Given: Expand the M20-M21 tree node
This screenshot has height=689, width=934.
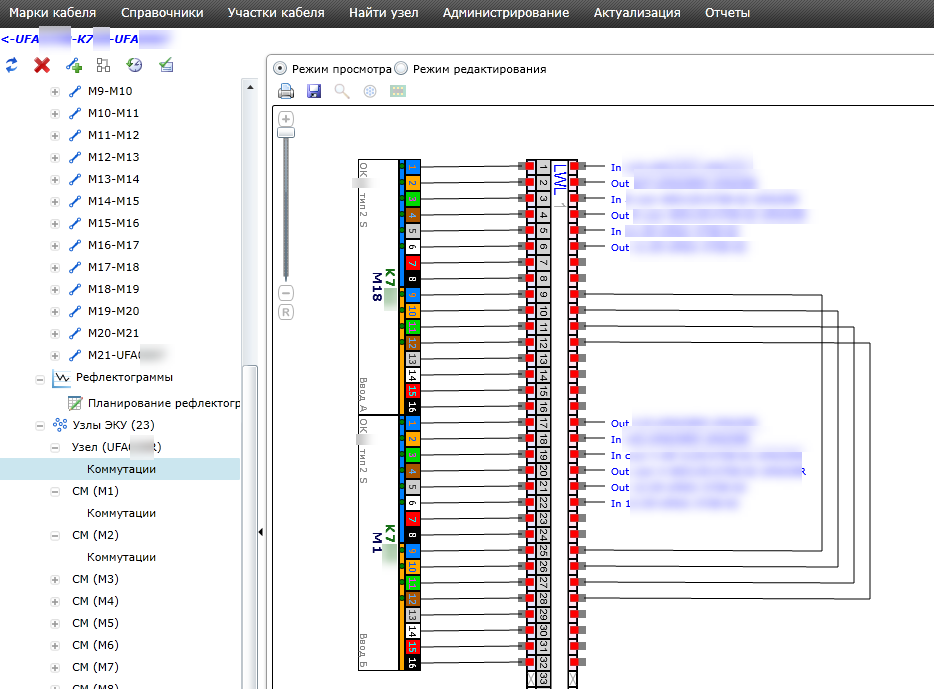Looking at the screenshot, I should pos(55,334).
